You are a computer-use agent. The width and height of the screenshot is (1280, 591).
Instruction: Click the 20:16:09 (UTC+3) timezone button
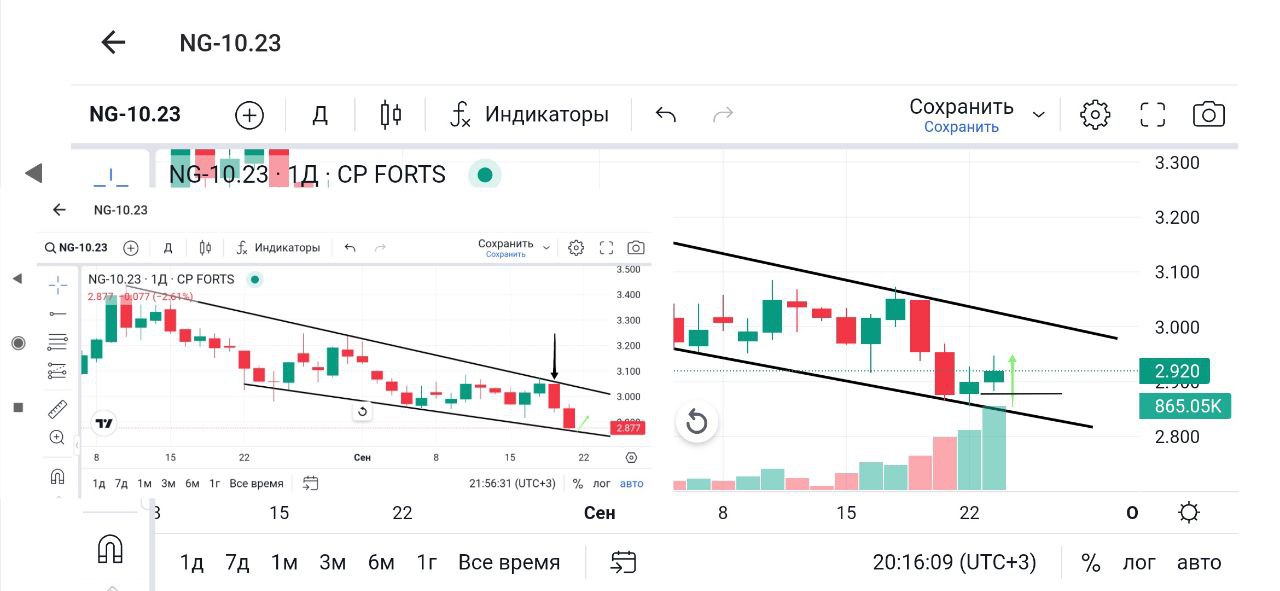click(955, 562)
